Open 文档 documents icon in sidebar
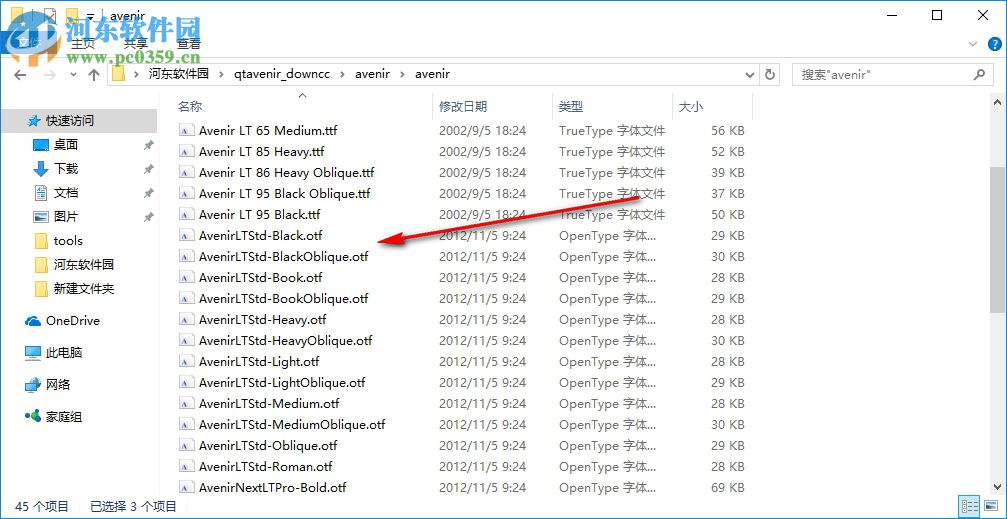 (40, 193)
